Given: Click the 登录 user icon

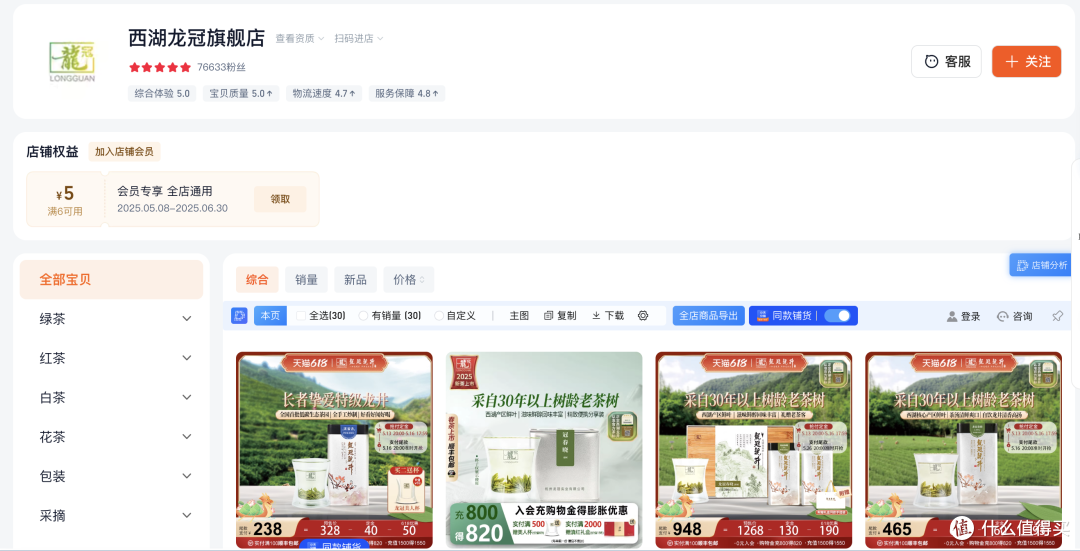Looking at the screenshot, I should pyautogui.click(x=952, y=316).
